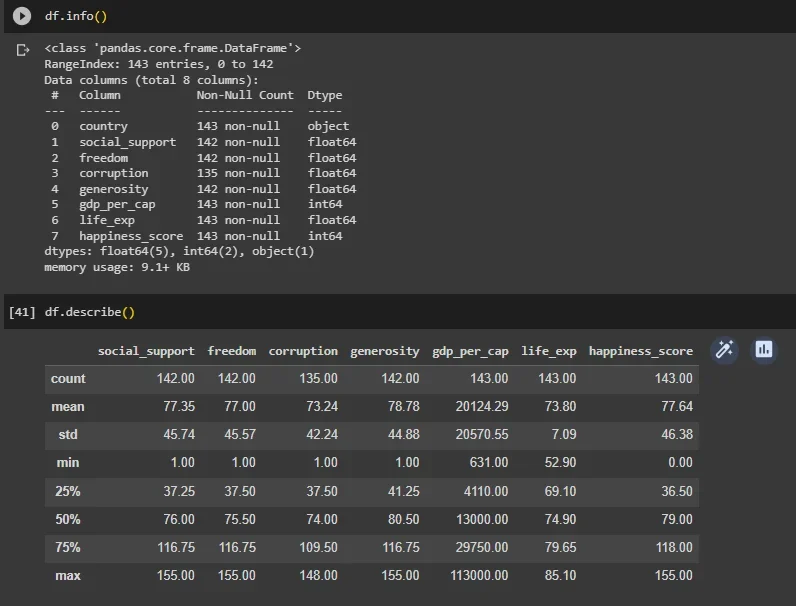The image size is (796, 606).
Task: Select the life_exp column header
Action: 549,351
